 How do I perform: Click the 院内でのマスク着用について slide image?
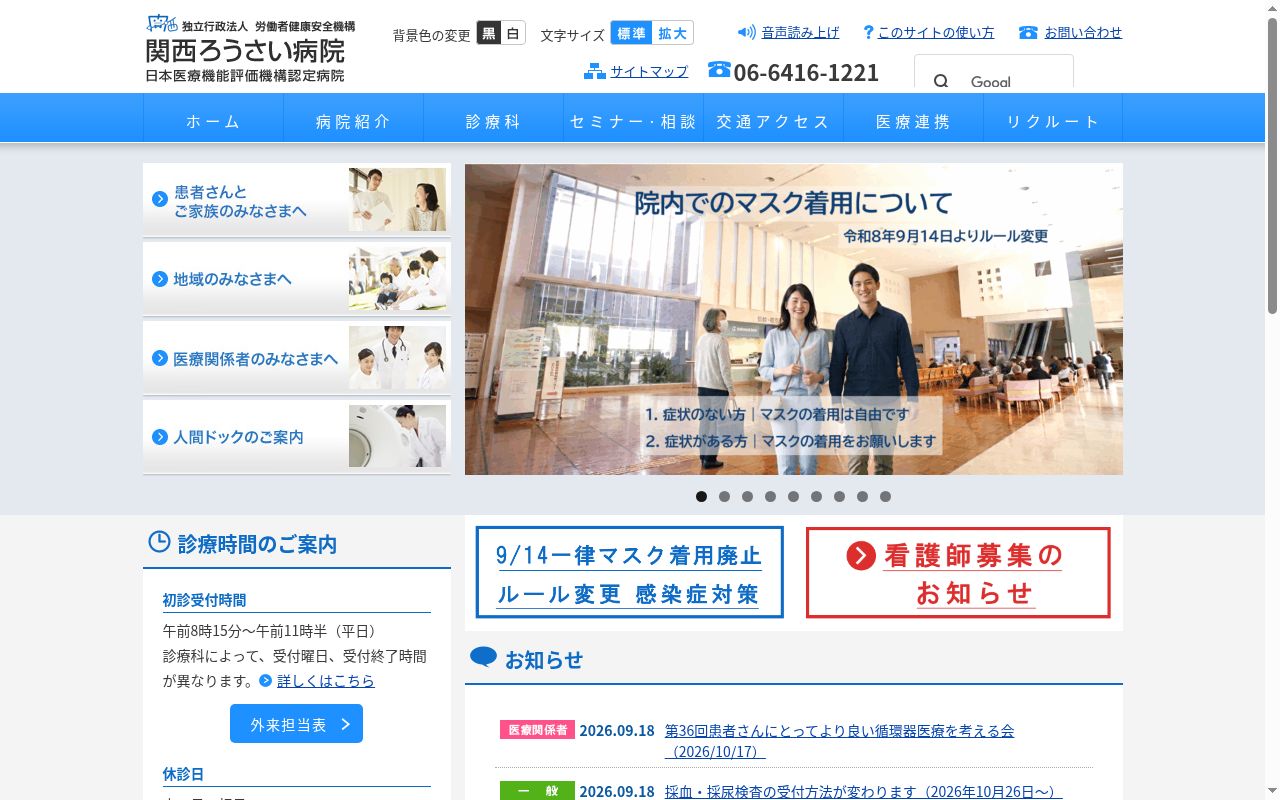794,319
